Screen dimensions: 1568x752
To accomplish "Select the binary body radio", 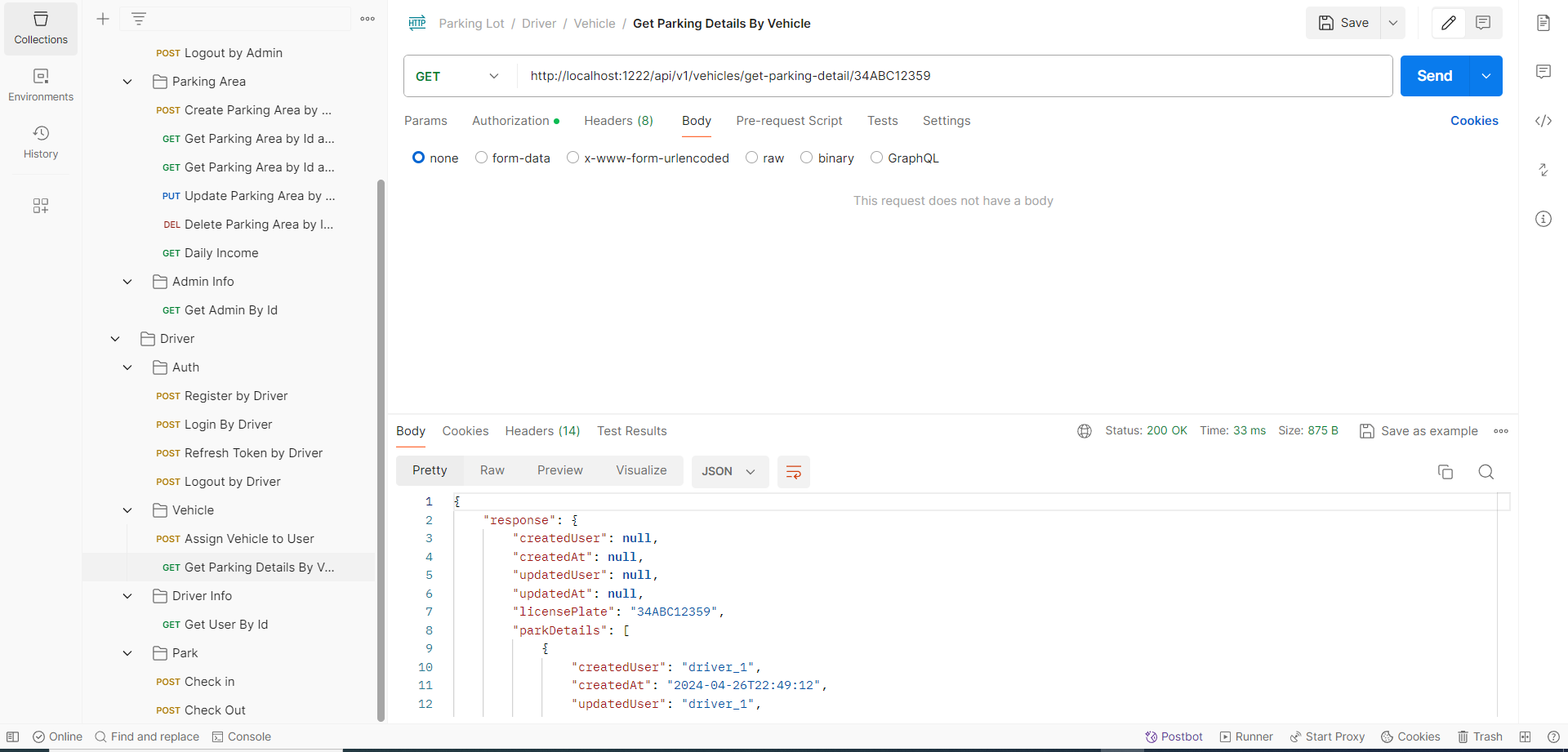I will click(806, 158).
